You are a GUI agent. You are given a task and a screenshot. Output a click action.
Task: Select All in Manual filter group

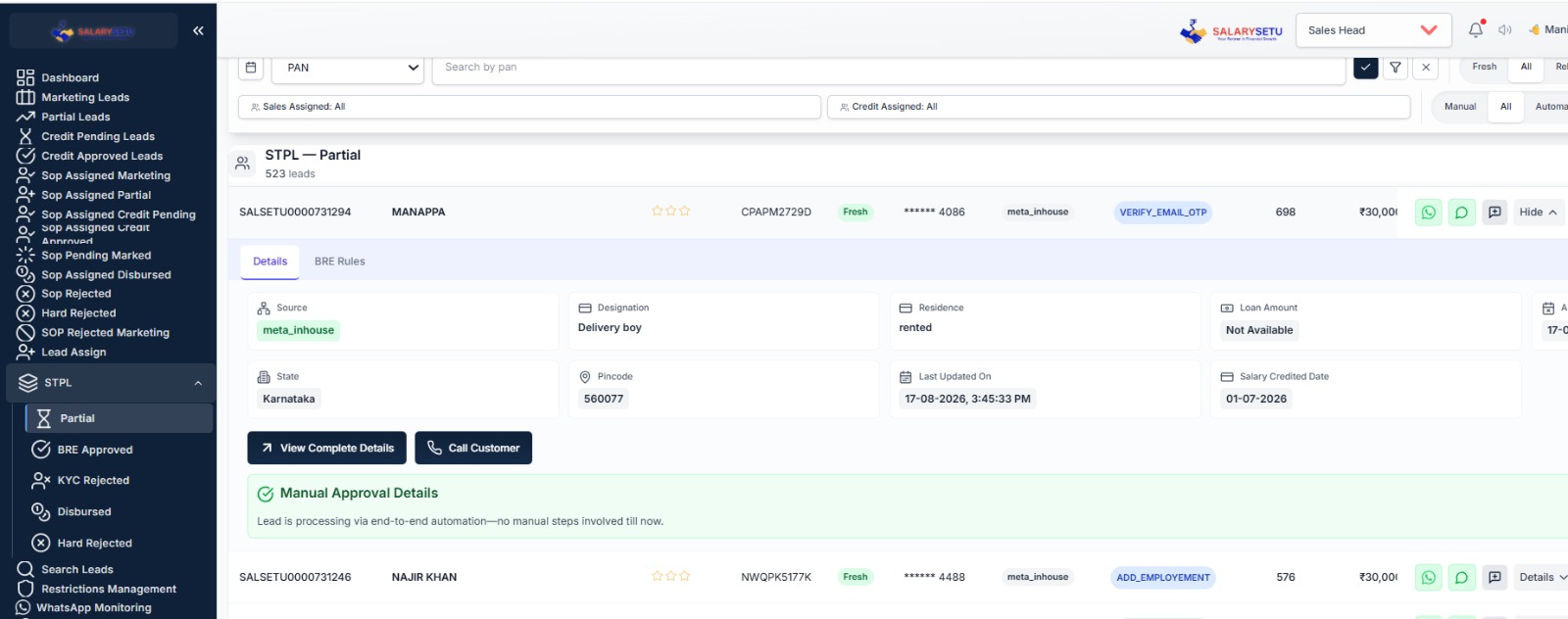click(1505, 107)
